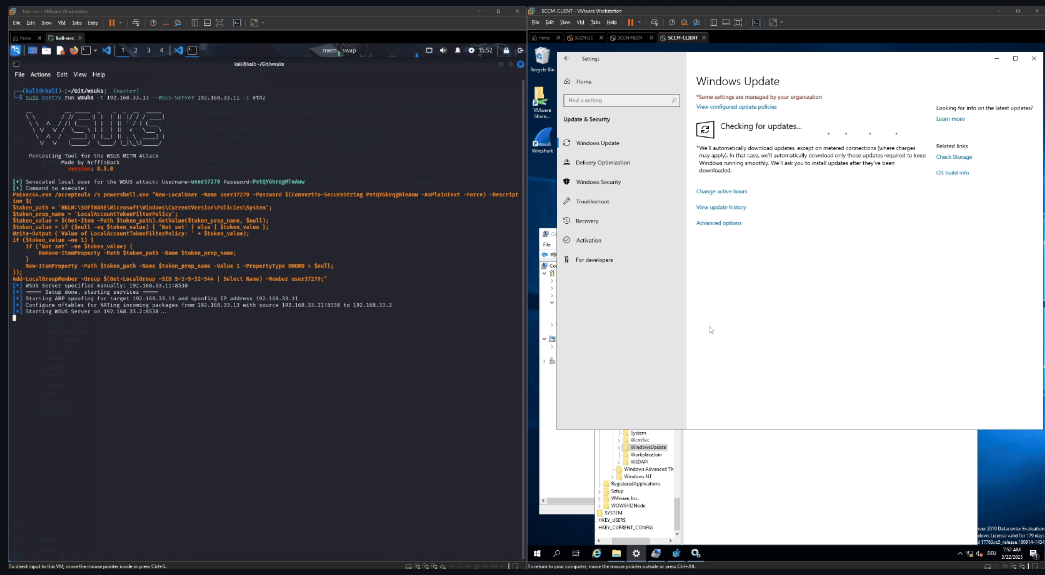
Task: Click the registry tree vertical scrollbar
Action: [x=677, y=514]
